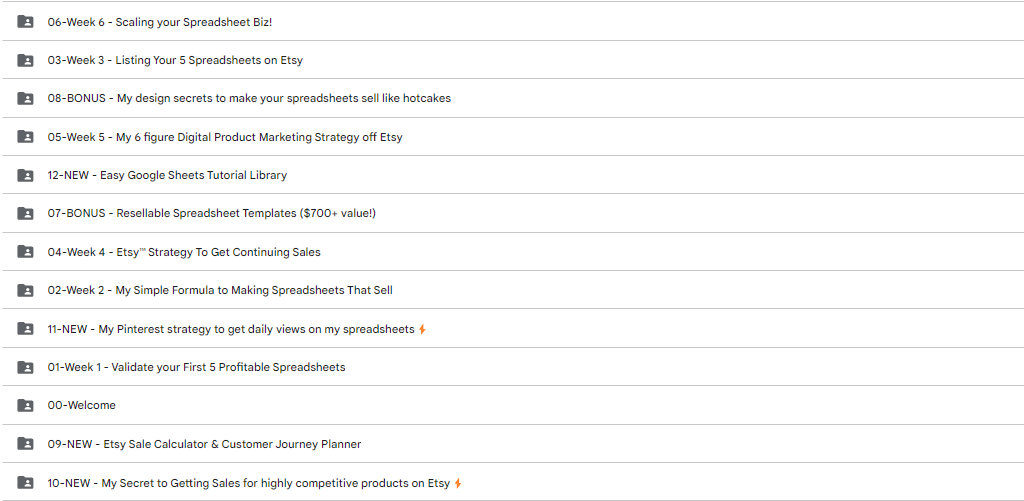
Task: Select 11-NEW My Pinterest strategy folder title
Action: (231, 329)
